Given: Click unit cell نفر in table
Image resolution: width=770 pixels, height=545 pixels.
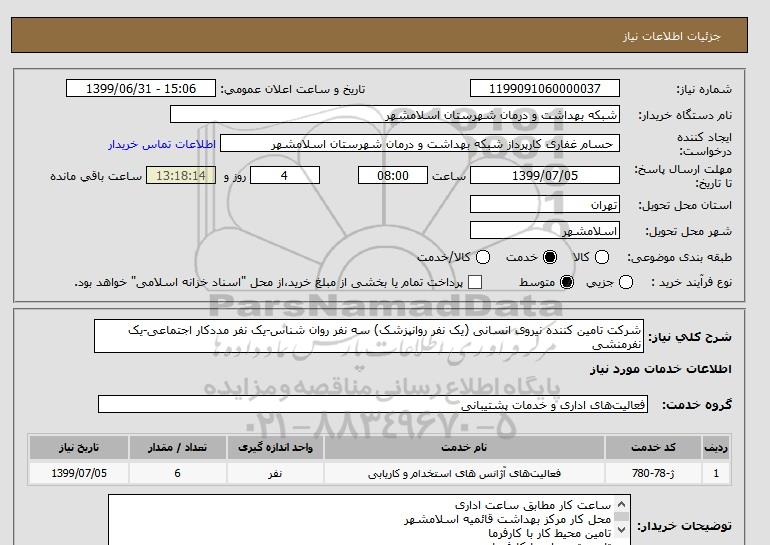Looking at the screenshot, I should 275,473.
